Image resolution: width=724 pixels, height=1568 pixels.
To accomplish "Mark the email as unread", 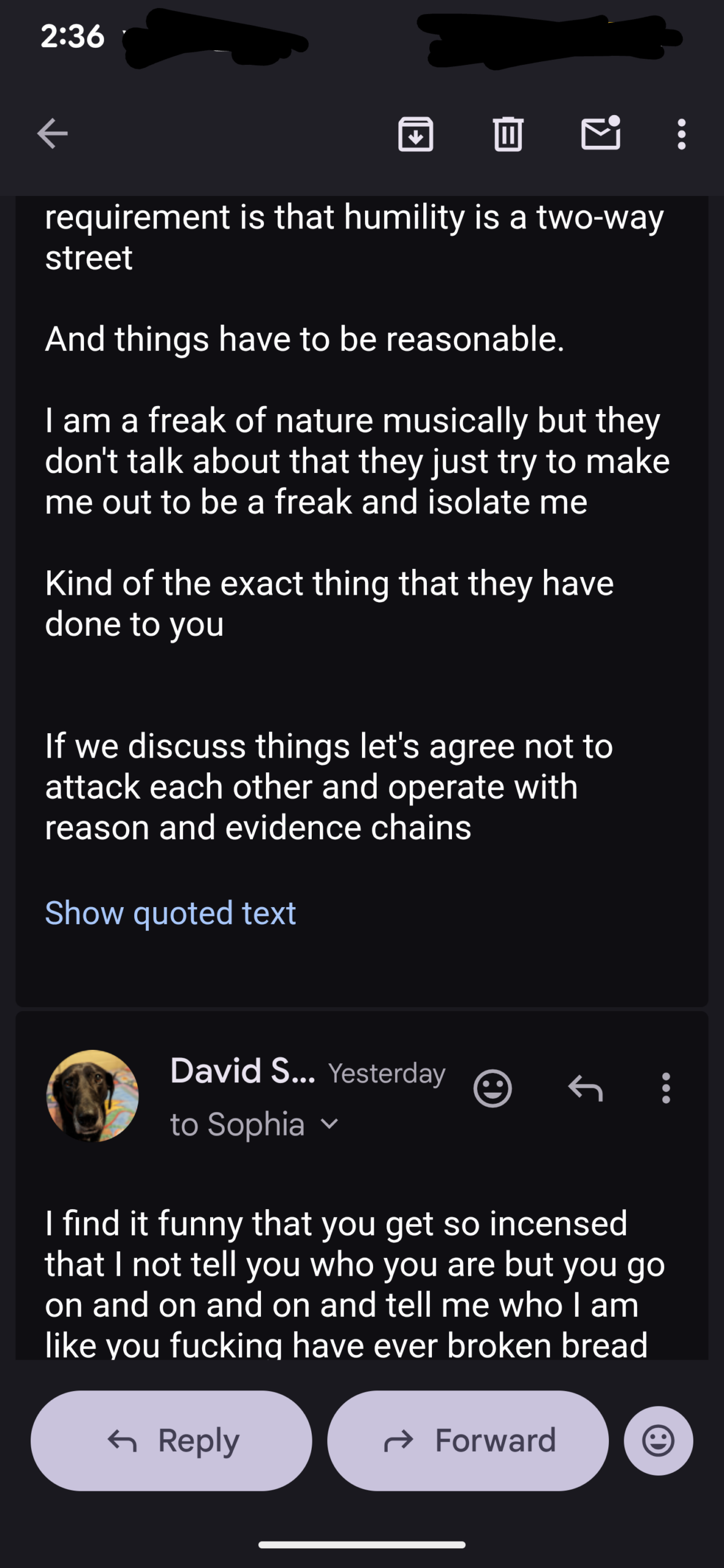I will pyautogui.click(x=600, y=134).
